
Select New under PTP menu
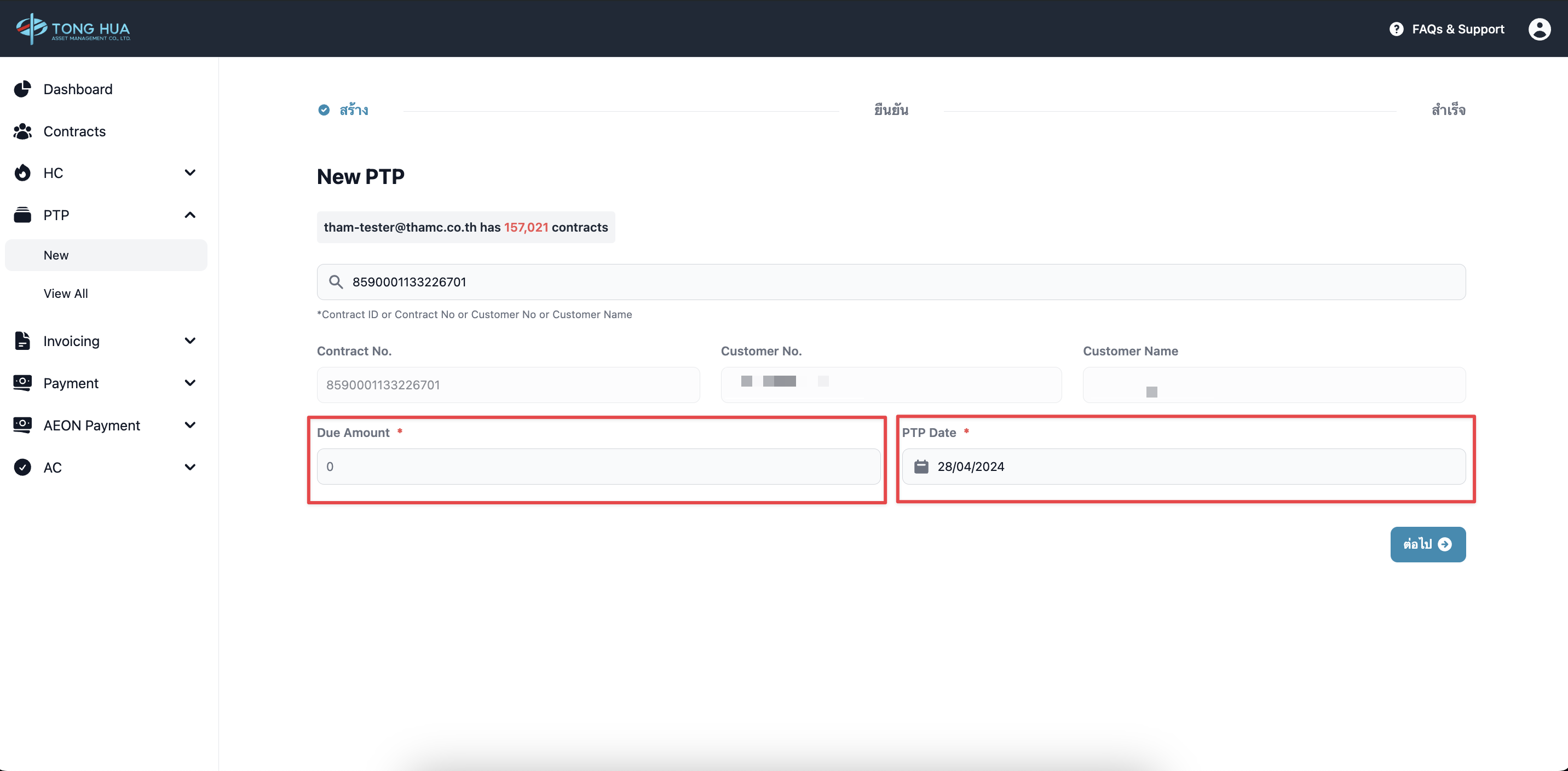(56, 255)
